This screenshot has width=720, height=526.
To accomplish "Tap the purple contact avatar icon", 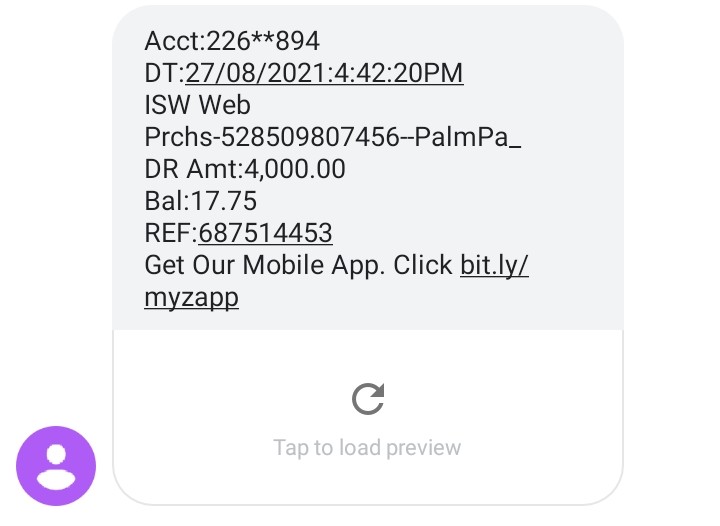I will (x=56, y=465).
